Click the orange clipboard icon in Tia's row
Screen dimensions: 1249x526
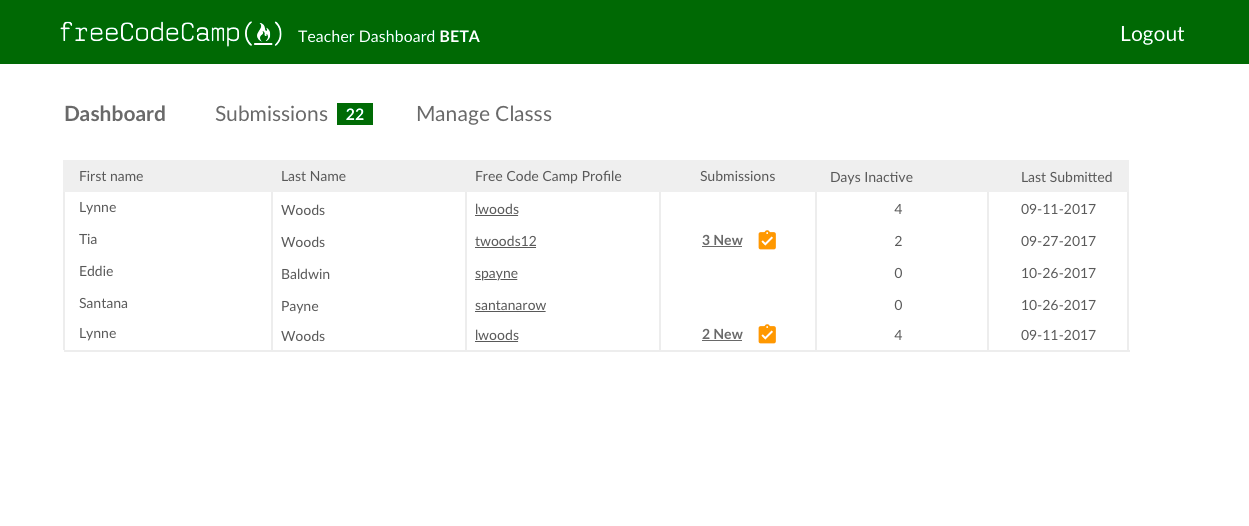[x=767, y=240]
